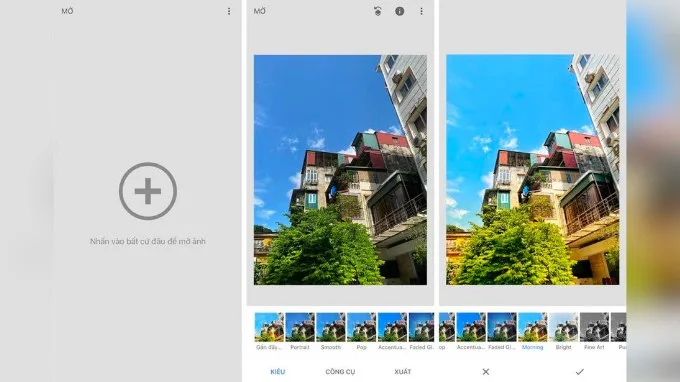Open the image info icon
Image resolution: width=680 pixels, height=382 pixels.
(399, 11)
